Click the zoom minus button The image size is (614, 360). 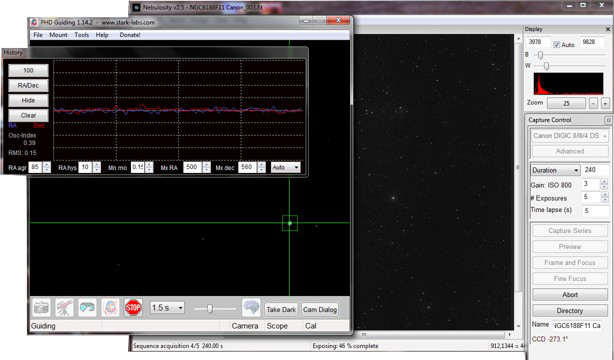point(594,103)
